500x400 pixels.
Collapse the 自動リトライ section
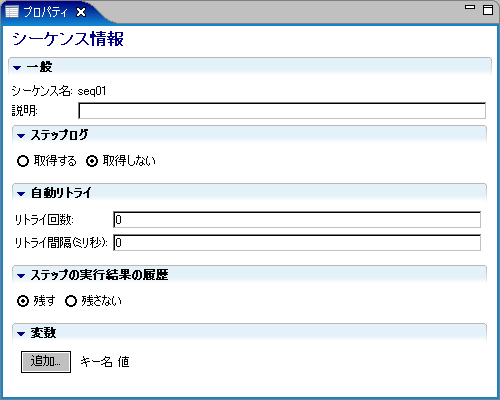pos(21,194)
